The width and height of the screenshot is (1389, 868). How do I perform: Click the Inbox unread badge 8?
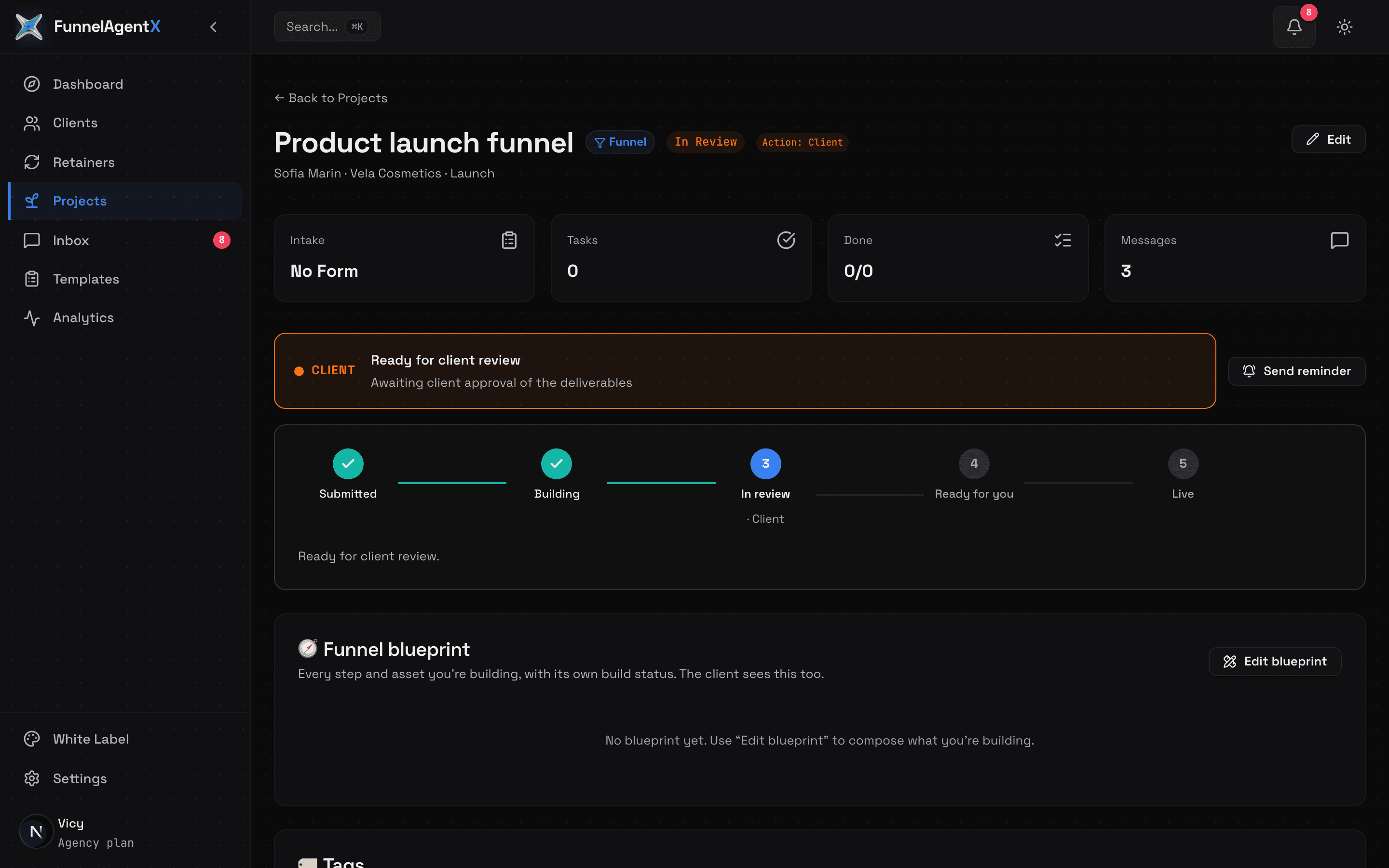(x=221, y=240)
